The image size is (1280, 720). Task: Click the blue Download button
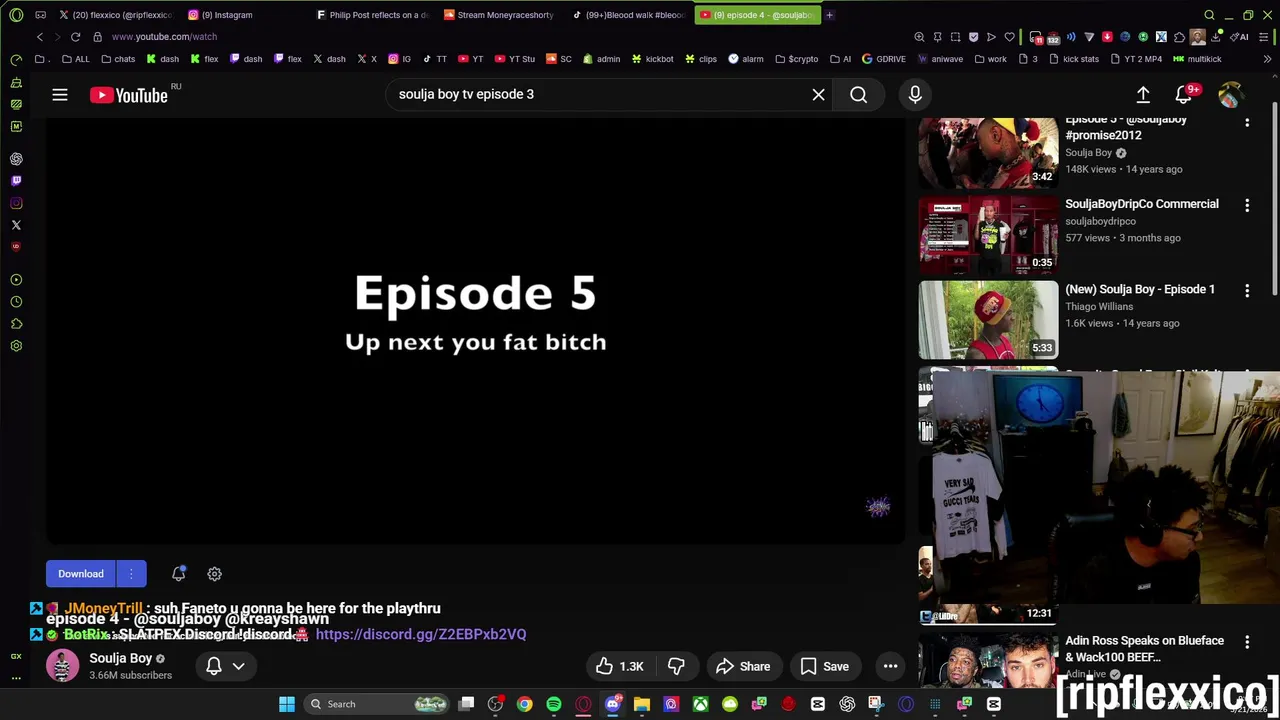(x=81, y=574)
